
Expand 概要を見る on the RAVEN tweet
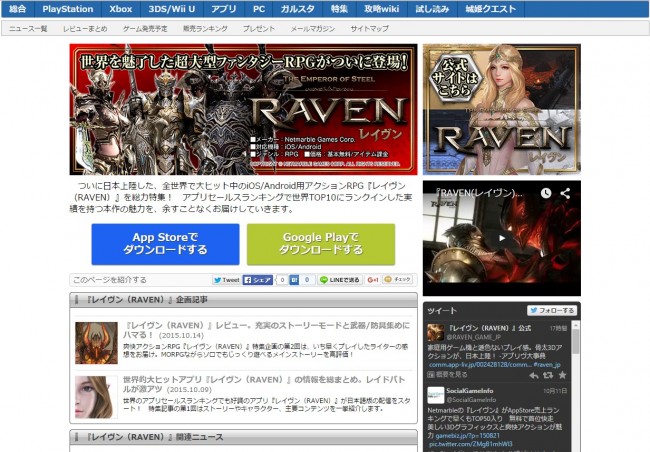point(447,374)
